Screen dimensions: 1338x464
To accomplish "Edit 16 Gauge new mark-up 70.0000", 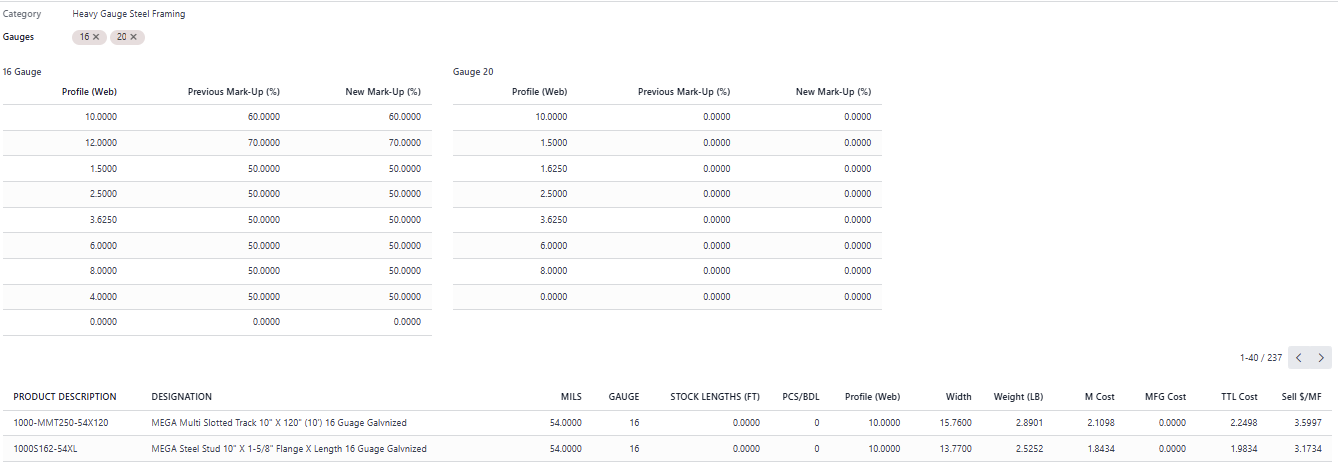I will pos(405,143).
